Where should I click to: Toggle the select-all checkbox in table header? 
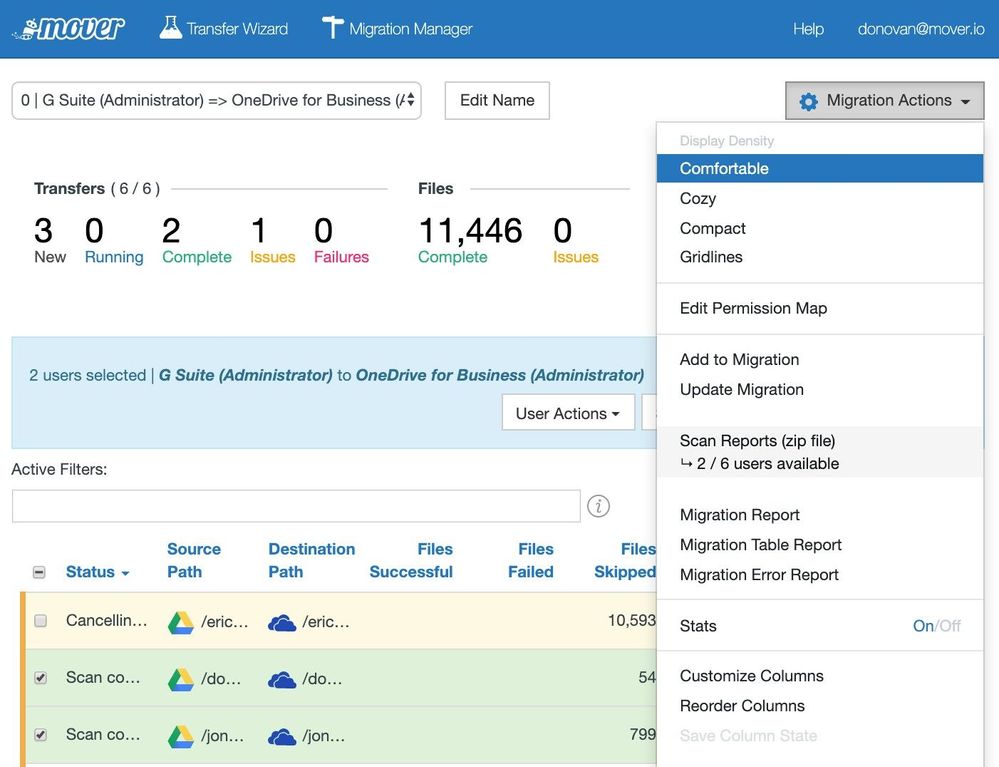click(x=40, y=573)
